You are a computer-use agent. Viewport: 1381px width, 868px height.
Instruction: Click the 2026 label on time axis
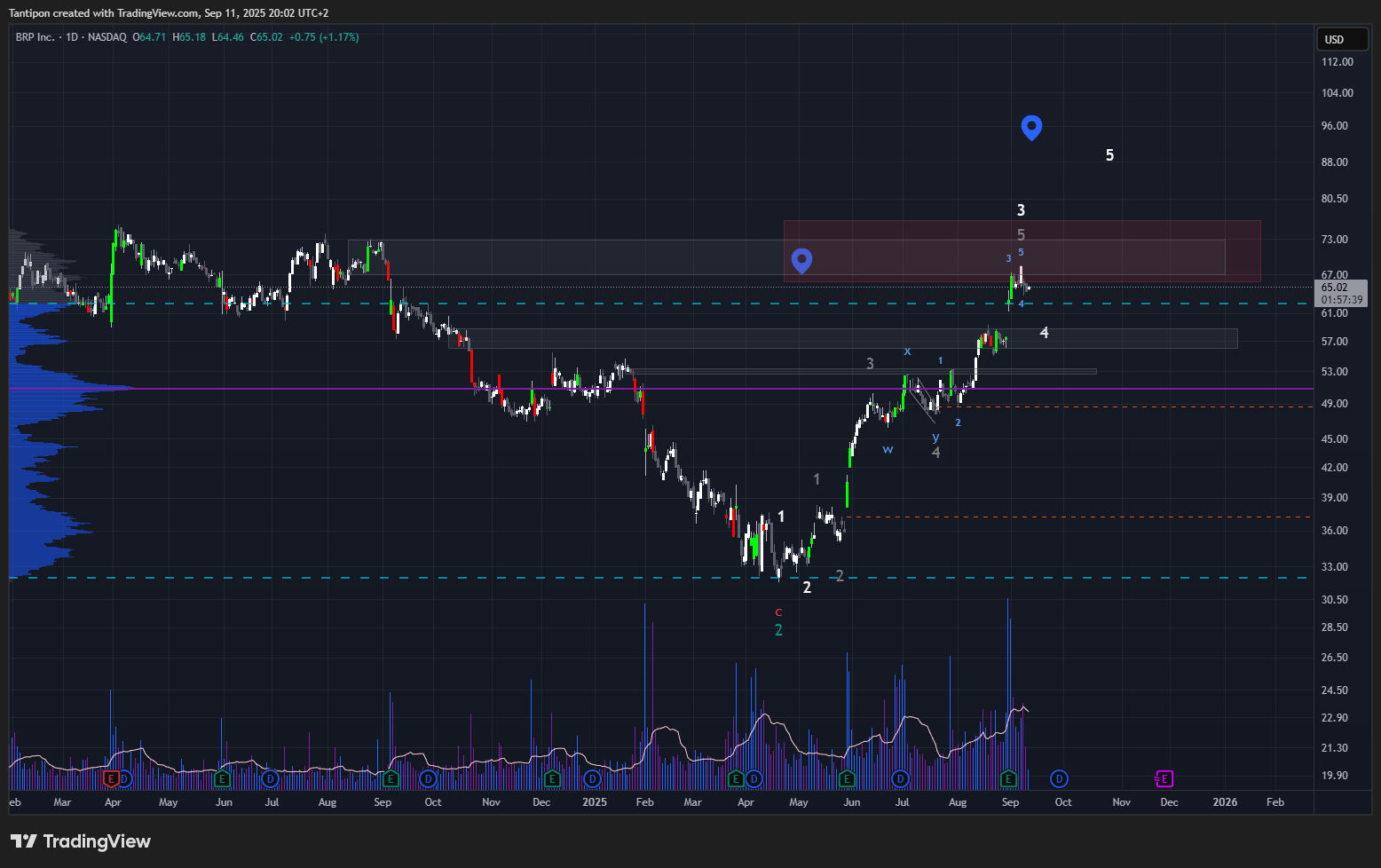pyautogui.click(x=1225, y=802)
